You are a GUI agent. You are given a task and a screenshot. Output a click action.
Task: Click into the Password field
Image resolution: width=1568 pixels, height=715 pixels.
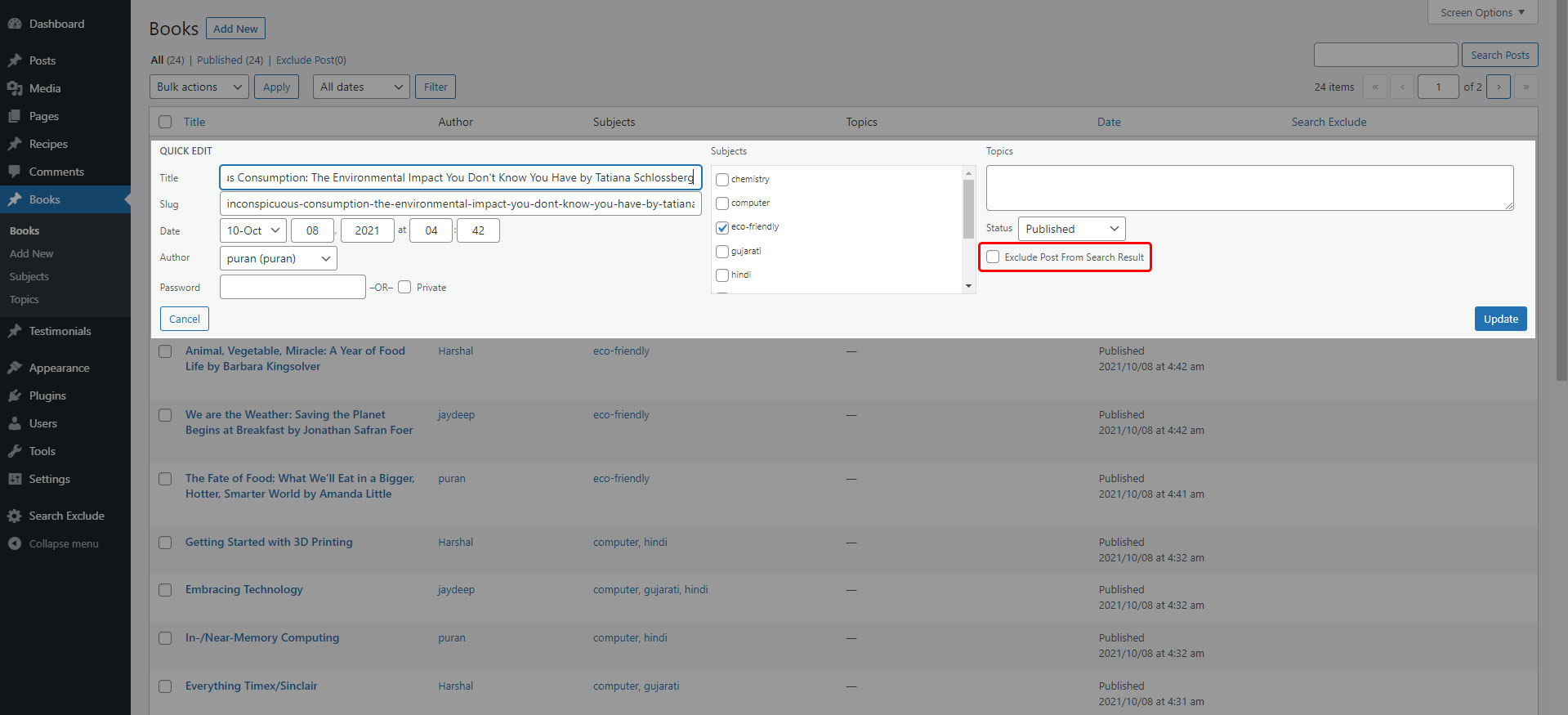tap(293, 287)
